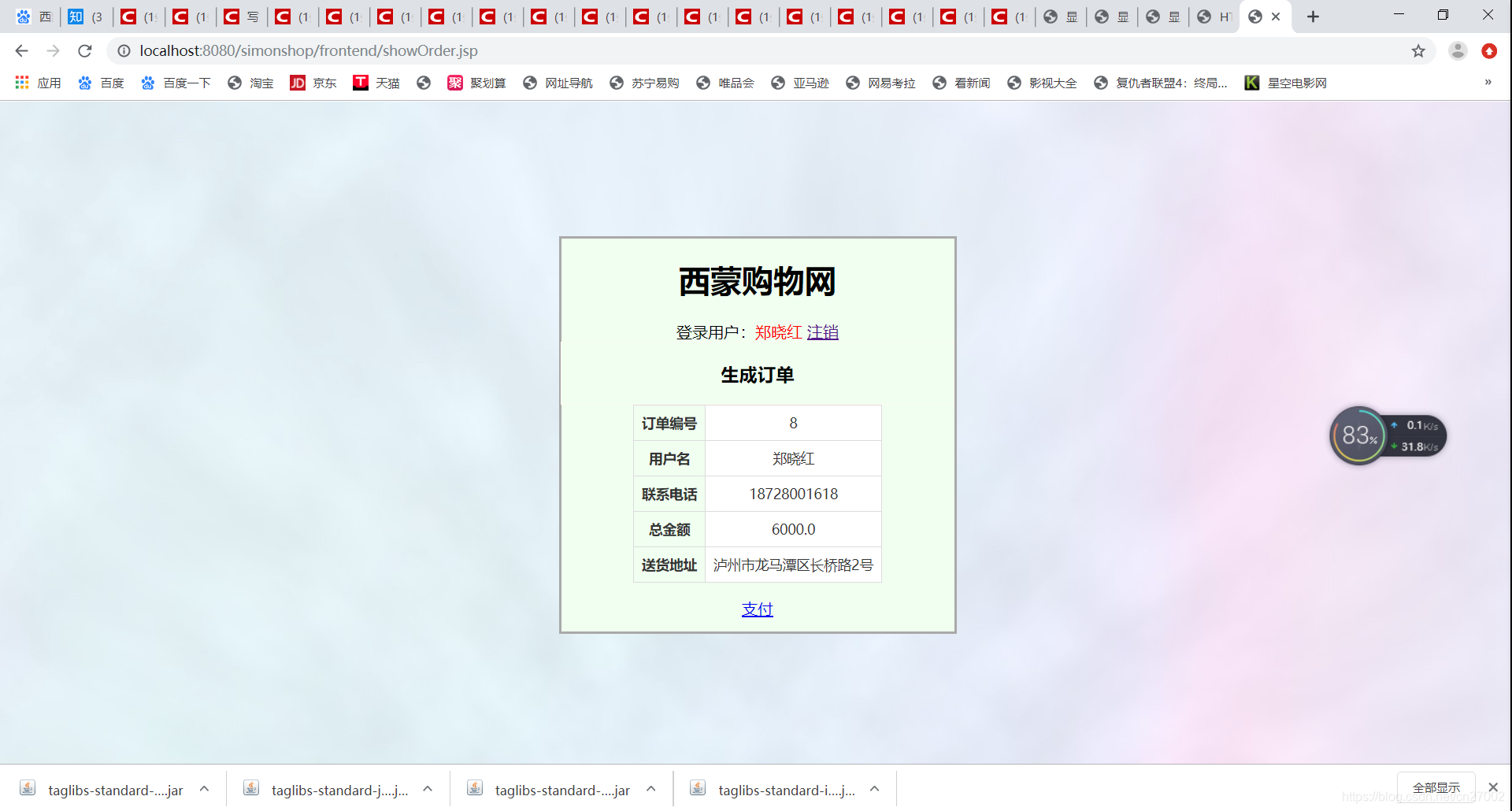The height and width of the screenshot is (811, 1512).
Task: Open the 苏宁易购 bookmark
Action: click(x=644, y=83)
